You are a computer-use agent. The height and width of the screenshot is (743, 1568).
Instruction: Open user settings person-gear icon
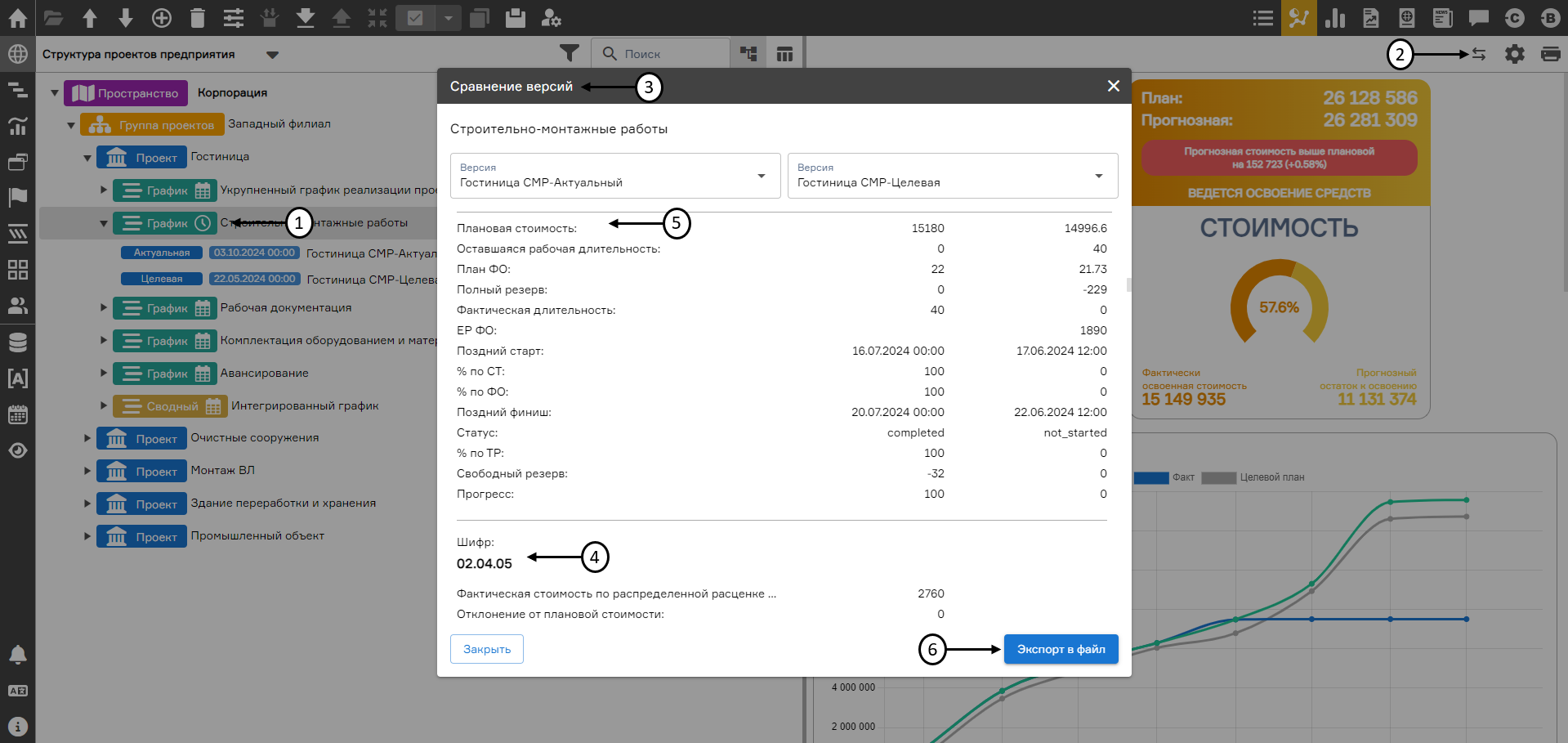pos(552,17)
